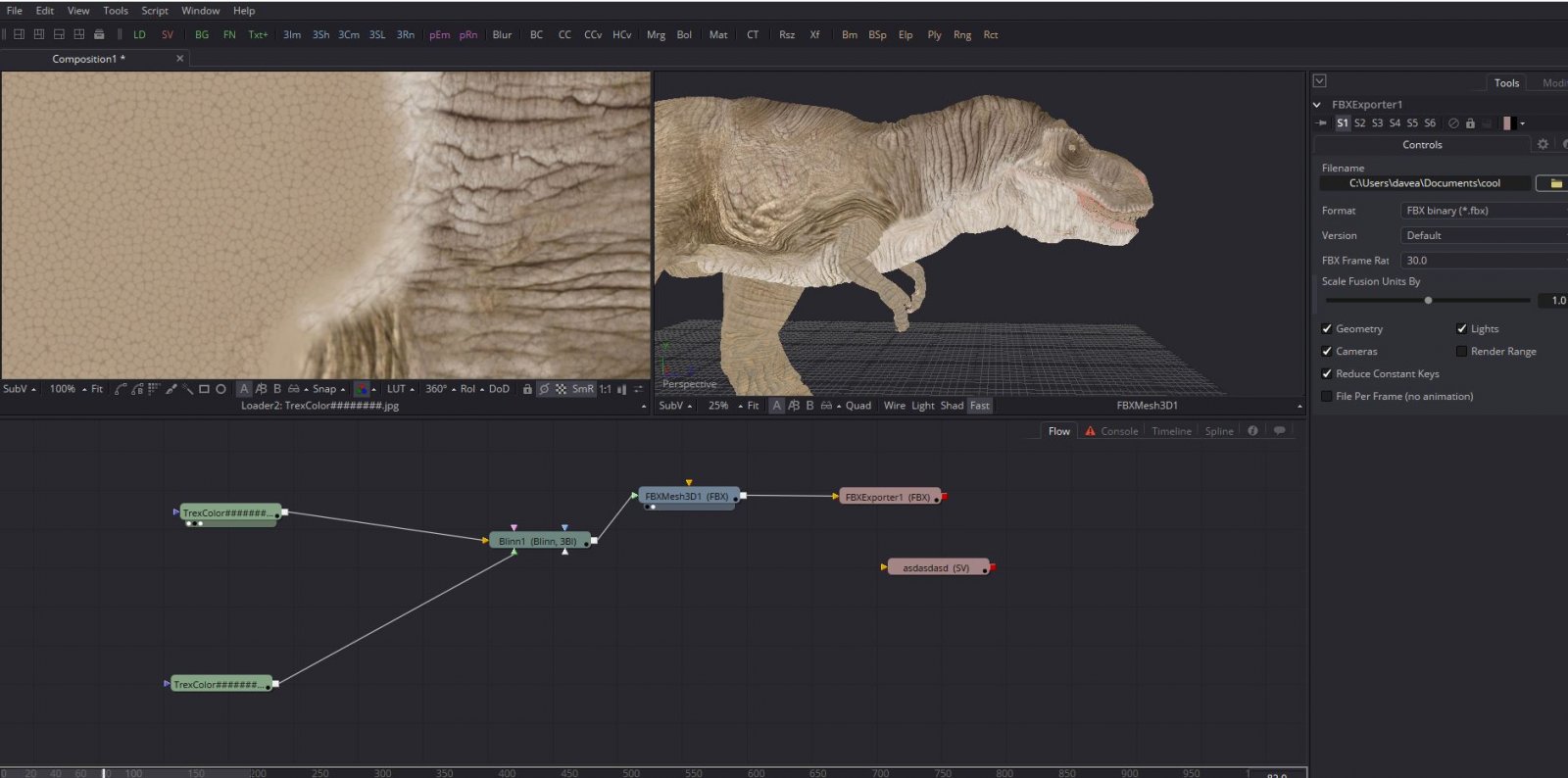Open the Snap dropdown in the left viewer

pyautogui.click(x=328, y=389)
